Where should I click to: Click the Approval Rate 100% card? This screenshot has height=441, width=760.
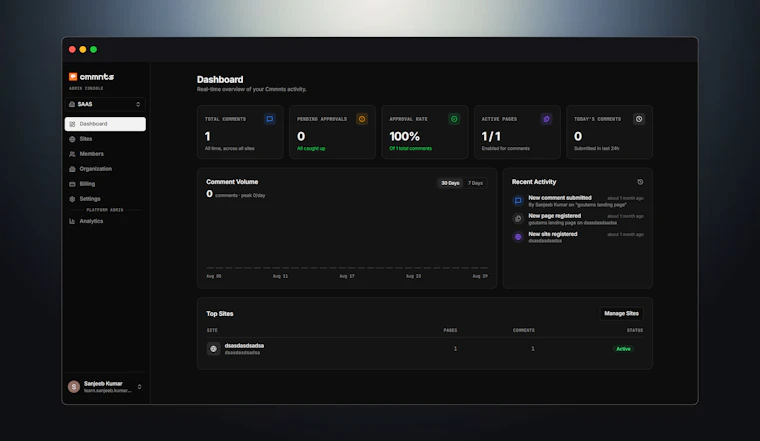[x=425, y=132]
